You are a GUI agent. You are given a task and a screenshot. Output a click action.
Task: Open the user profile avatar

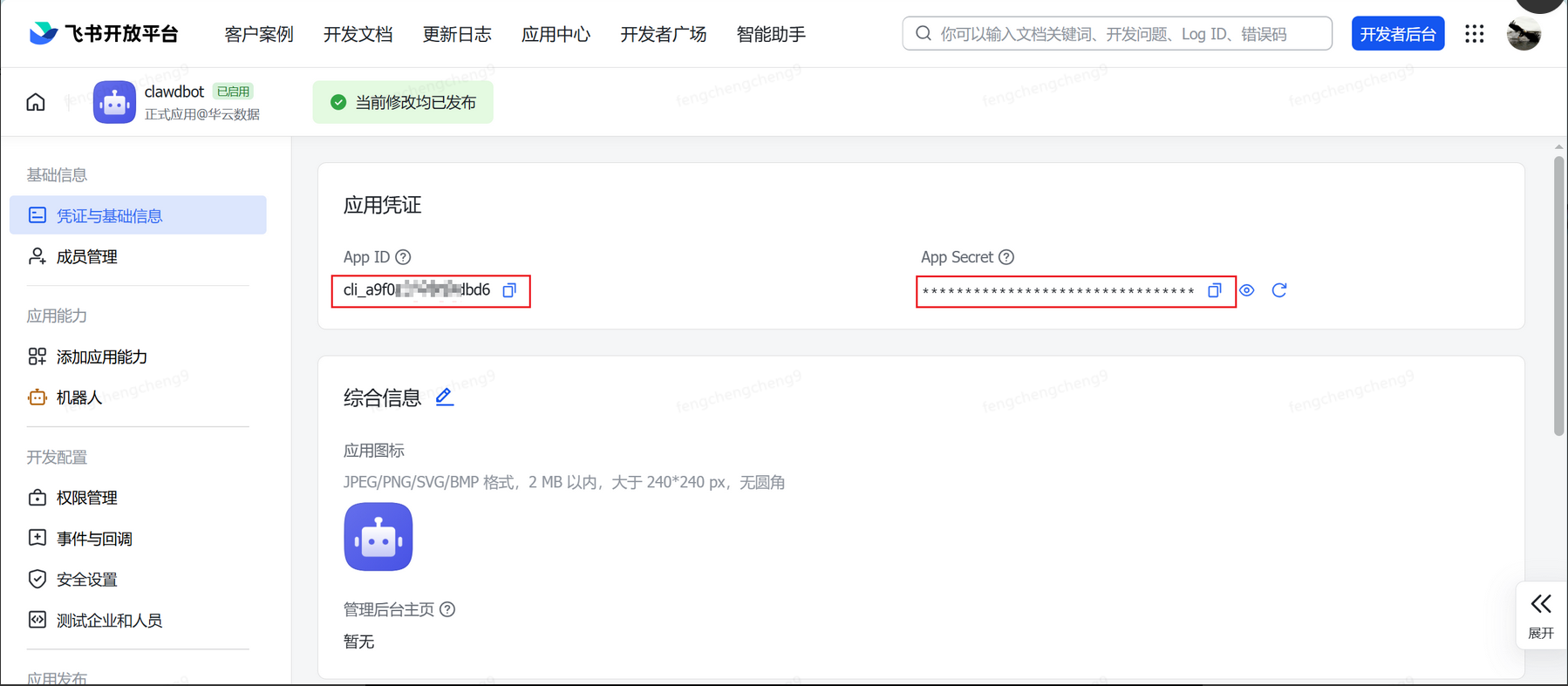click(x=1524, y=34)
